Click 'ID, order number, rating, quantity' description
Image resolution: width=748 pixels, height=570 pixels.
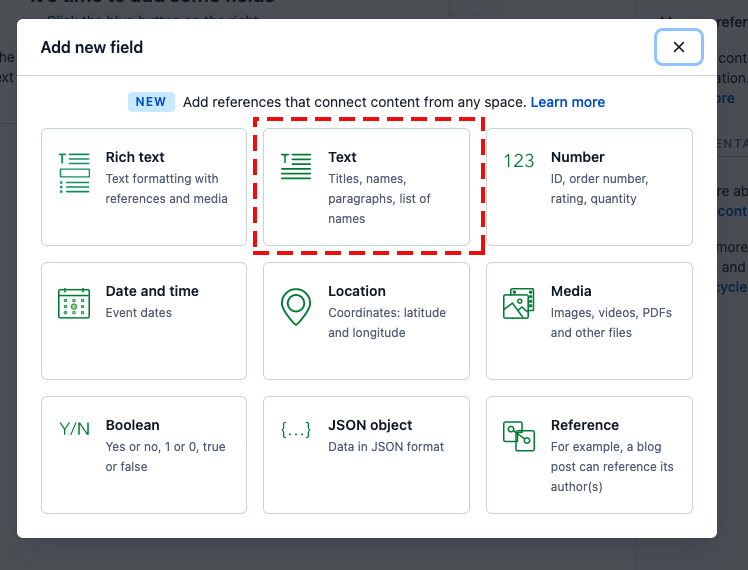[599, 188]
